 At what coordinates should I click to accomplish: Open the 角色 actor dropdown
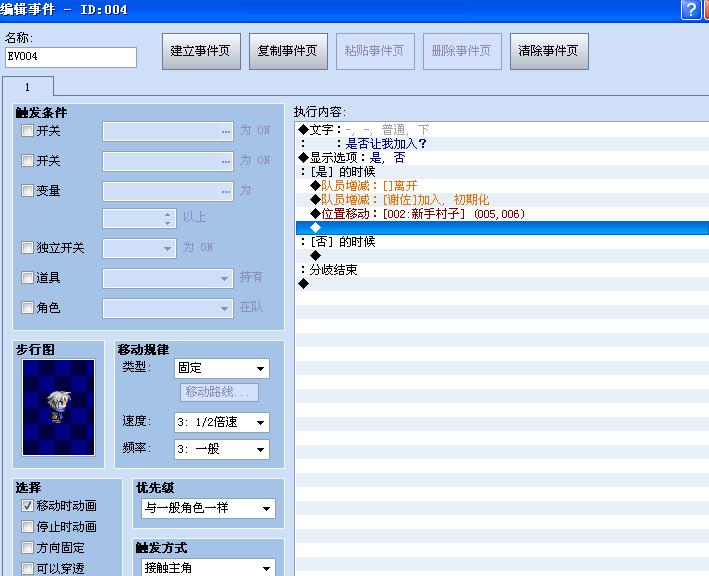pos(168,308)
